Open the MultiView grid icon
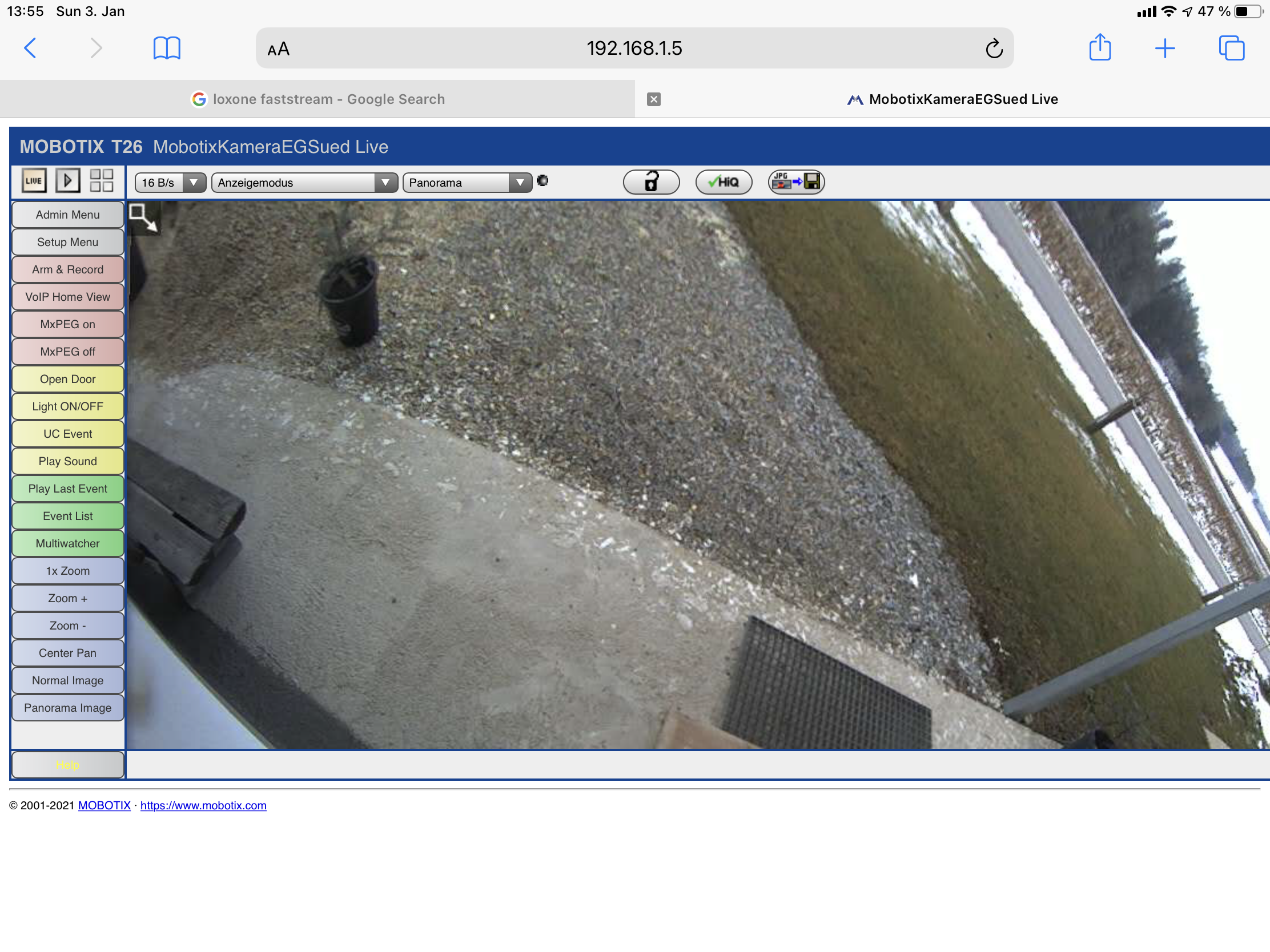1270x952 pixels. [x=102, y=181]
